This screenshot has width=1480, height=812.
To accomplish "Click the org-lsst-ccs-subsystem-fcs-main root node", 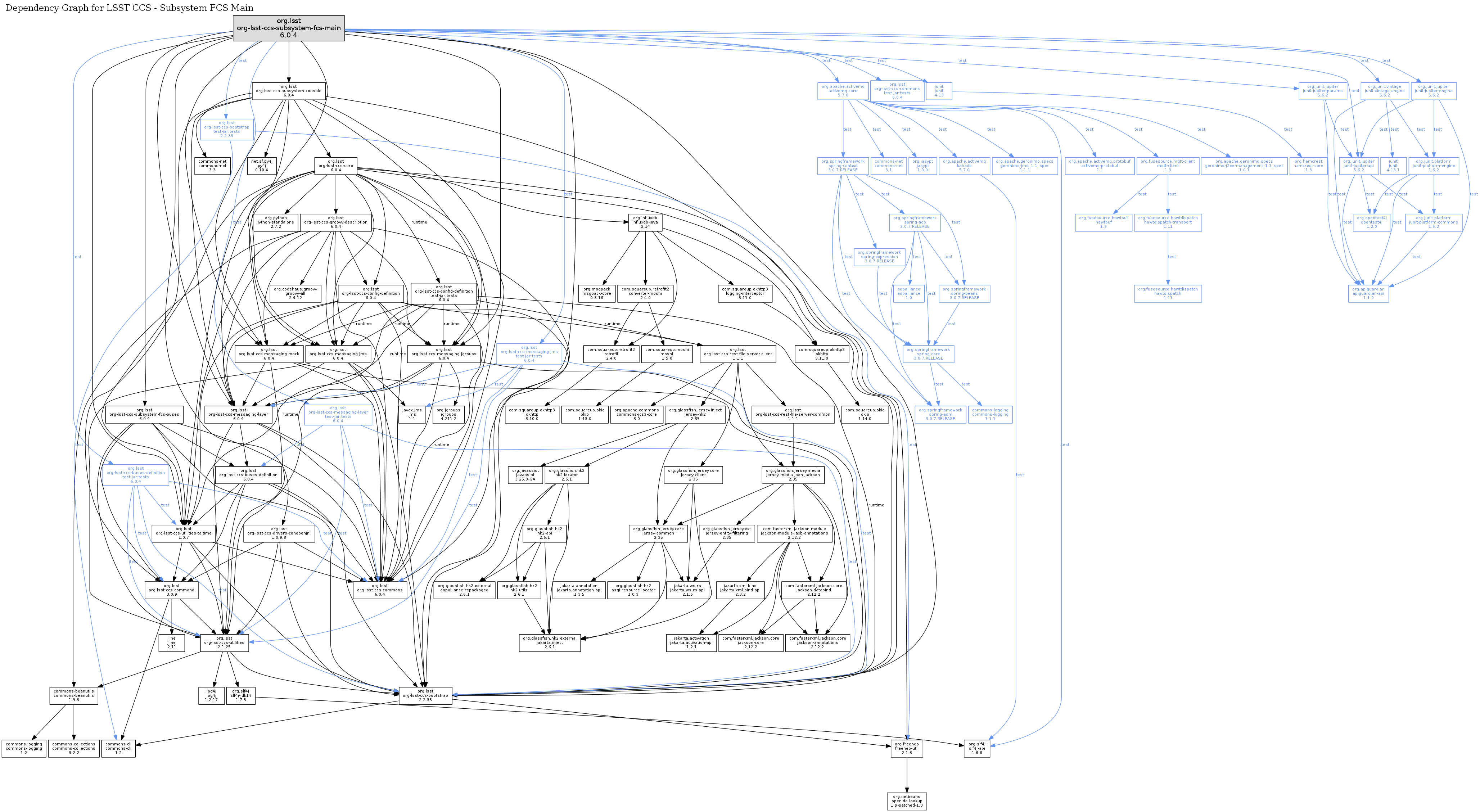I will point(288,28).
